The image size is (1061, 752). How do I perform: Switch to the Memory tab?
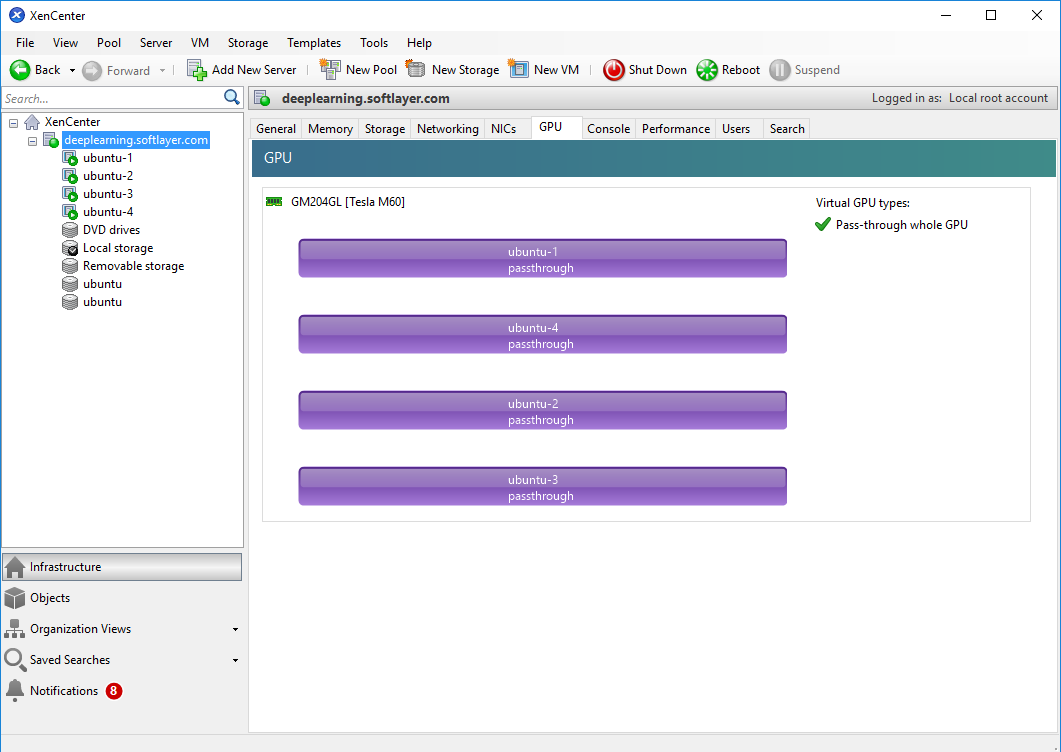pos(330,129)
